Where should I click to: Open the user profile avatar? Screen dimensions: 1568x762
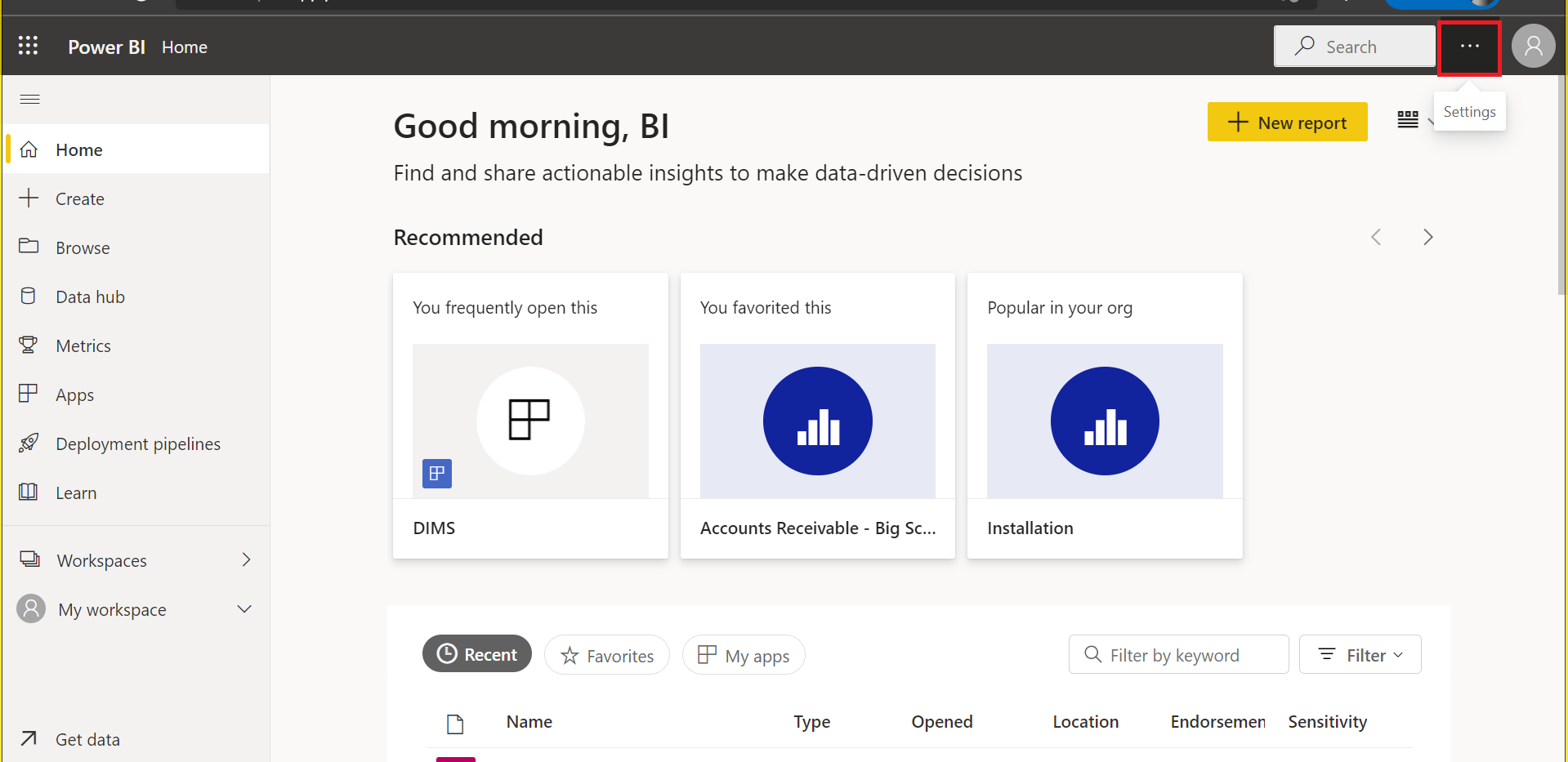pyautogui.click(x=1533, y=47)
